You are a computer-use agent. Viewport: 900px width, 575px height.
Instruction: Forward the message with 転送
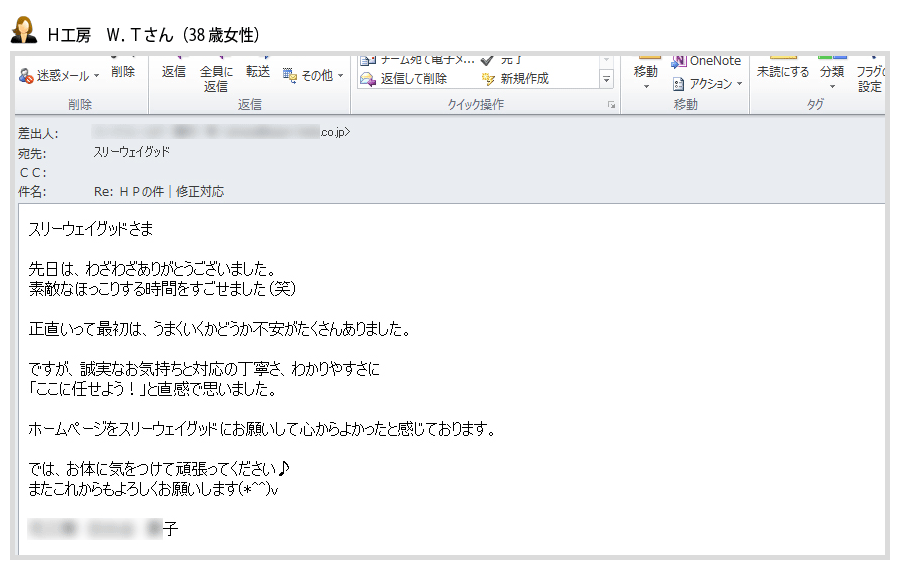click(258, 72)
